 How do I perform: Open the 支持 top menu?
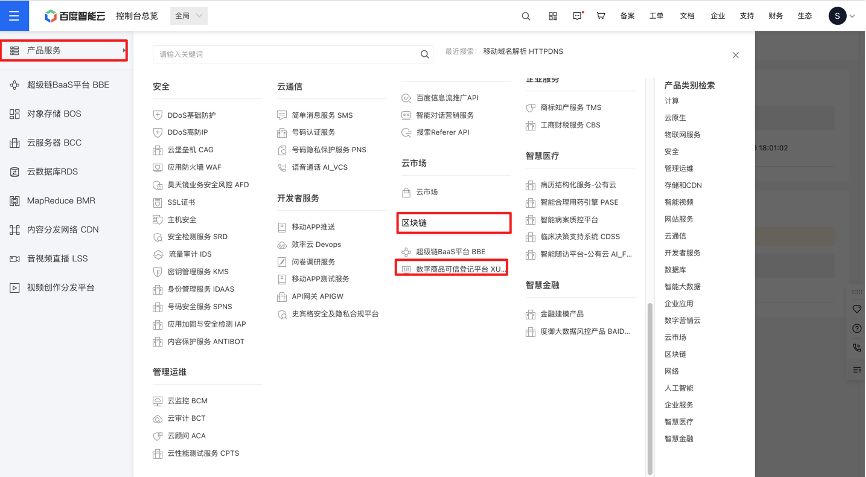tap(747, 16)
